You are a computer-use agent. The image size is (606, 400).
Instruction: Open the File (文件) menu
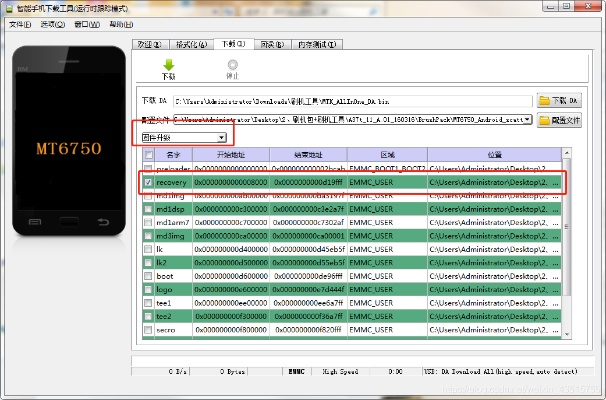(x=20, y=24)
